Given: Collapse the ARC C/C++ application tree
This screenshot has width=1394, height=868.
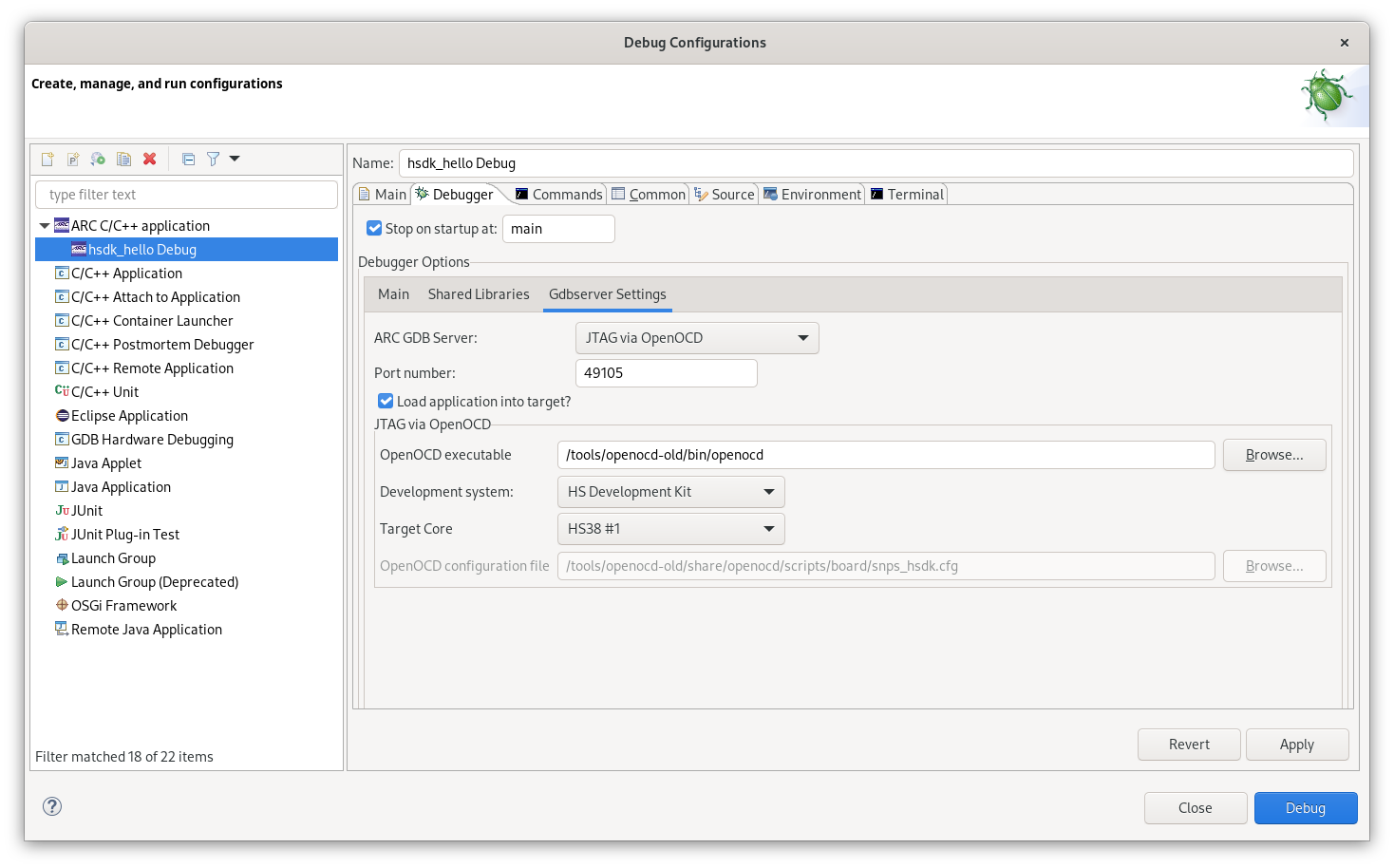Looking at the screenshot, I should coord(45,225).
